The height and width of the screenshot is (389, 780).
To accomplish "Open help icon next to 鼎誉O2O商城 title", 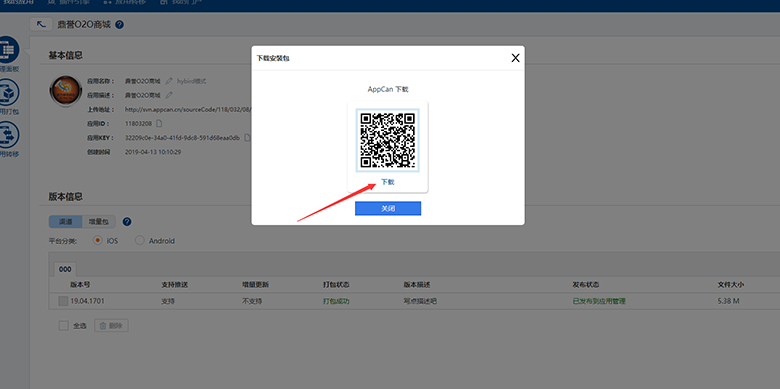I will 119,24.
